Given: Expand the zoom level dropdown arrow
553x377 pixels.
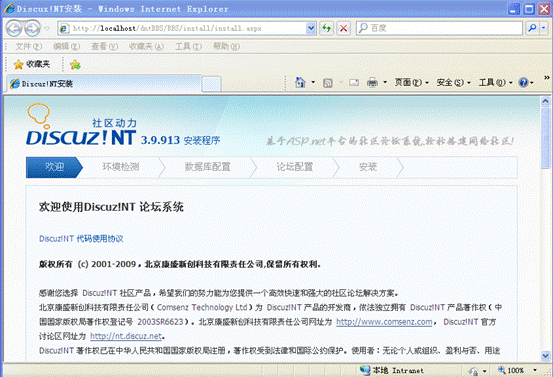Looking at the screenshot, I should pos(535,370).
